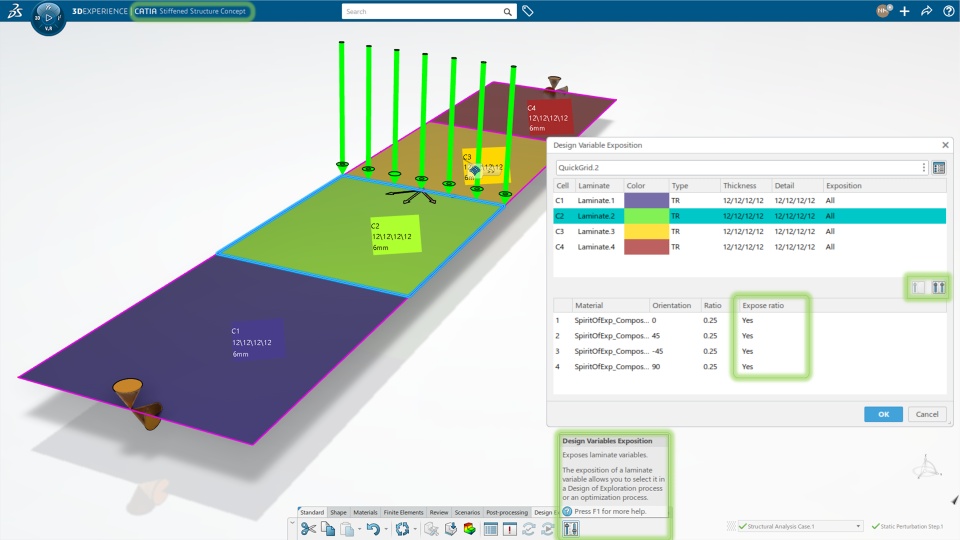Open the NH user profile avatar
Screen dimensions: 960x540
pos(883,11)
